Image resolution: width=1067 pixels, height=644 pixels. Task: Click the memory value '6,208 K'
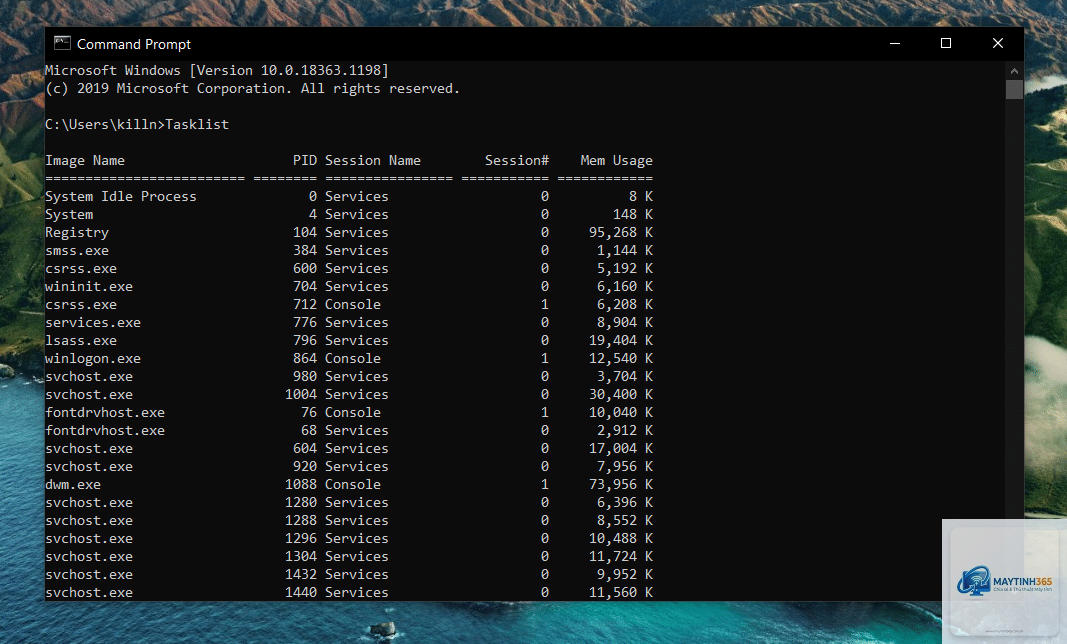(x=625, y=305)
